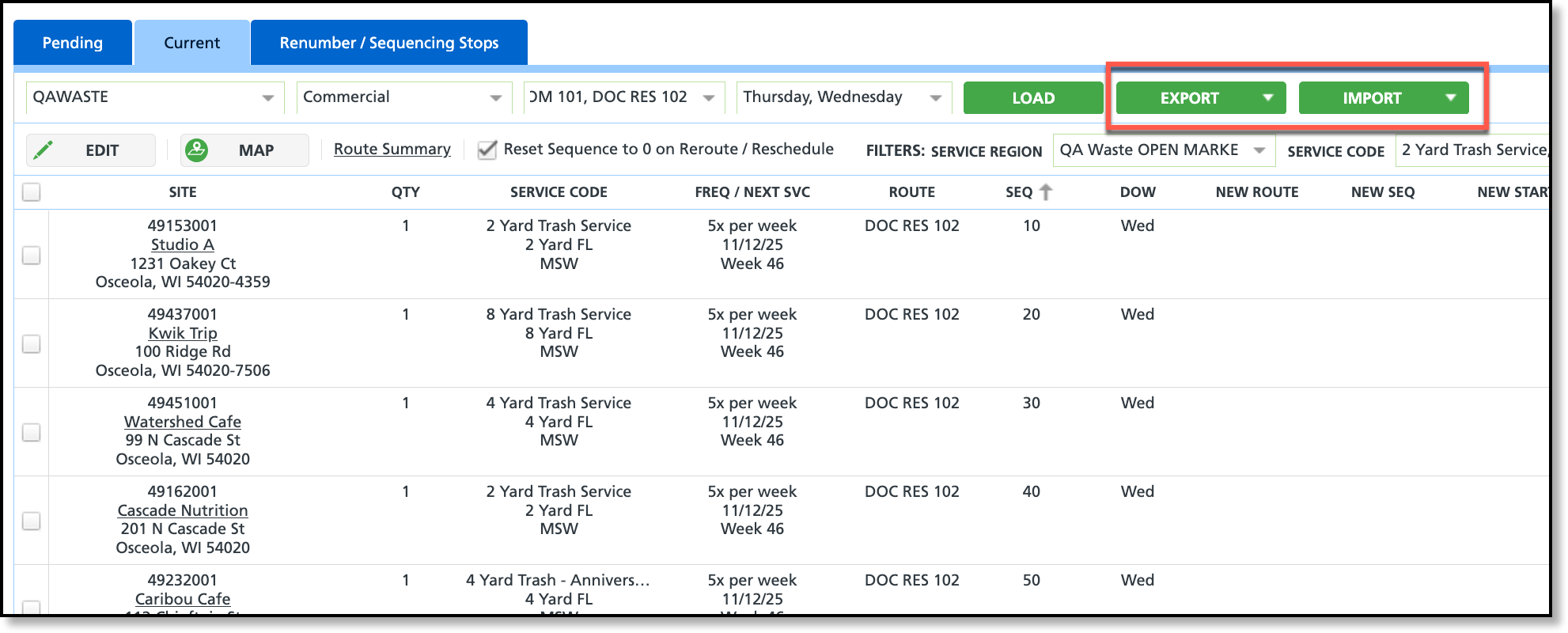Click the green person Map icon
The width and height of the screenshot is (1568, 633).
pyautogui.click(x=196, y=150)
